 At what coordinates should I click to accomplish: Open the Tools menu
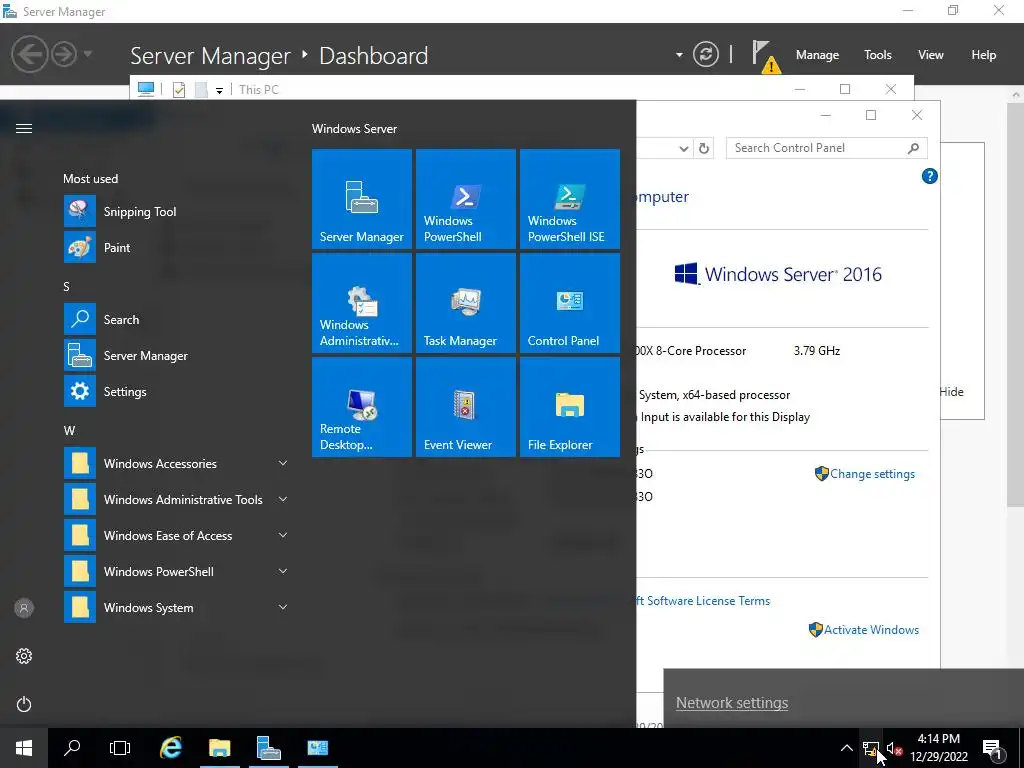(877, 55)
